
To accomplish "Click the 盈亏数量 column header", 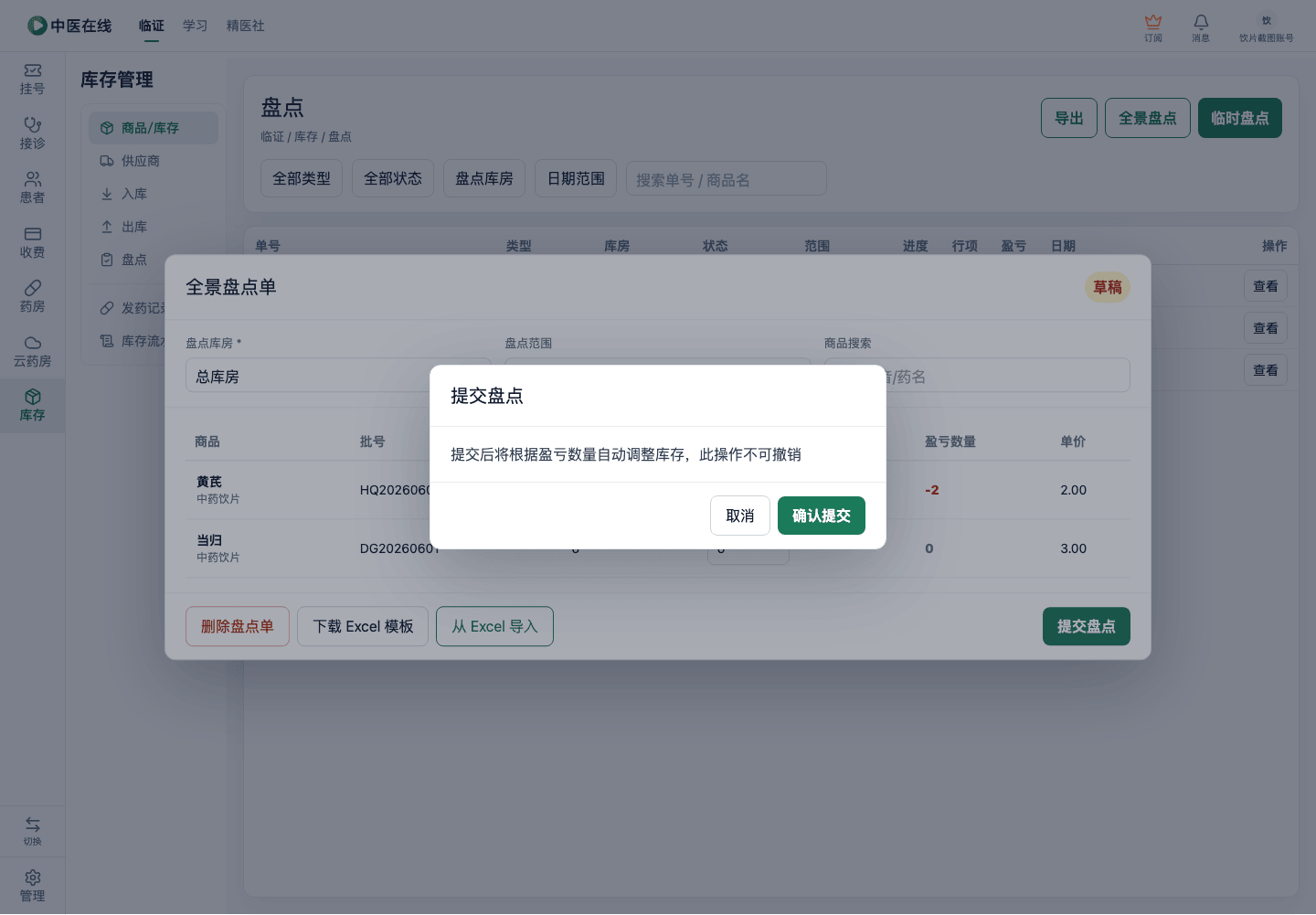I will point(950,442).
